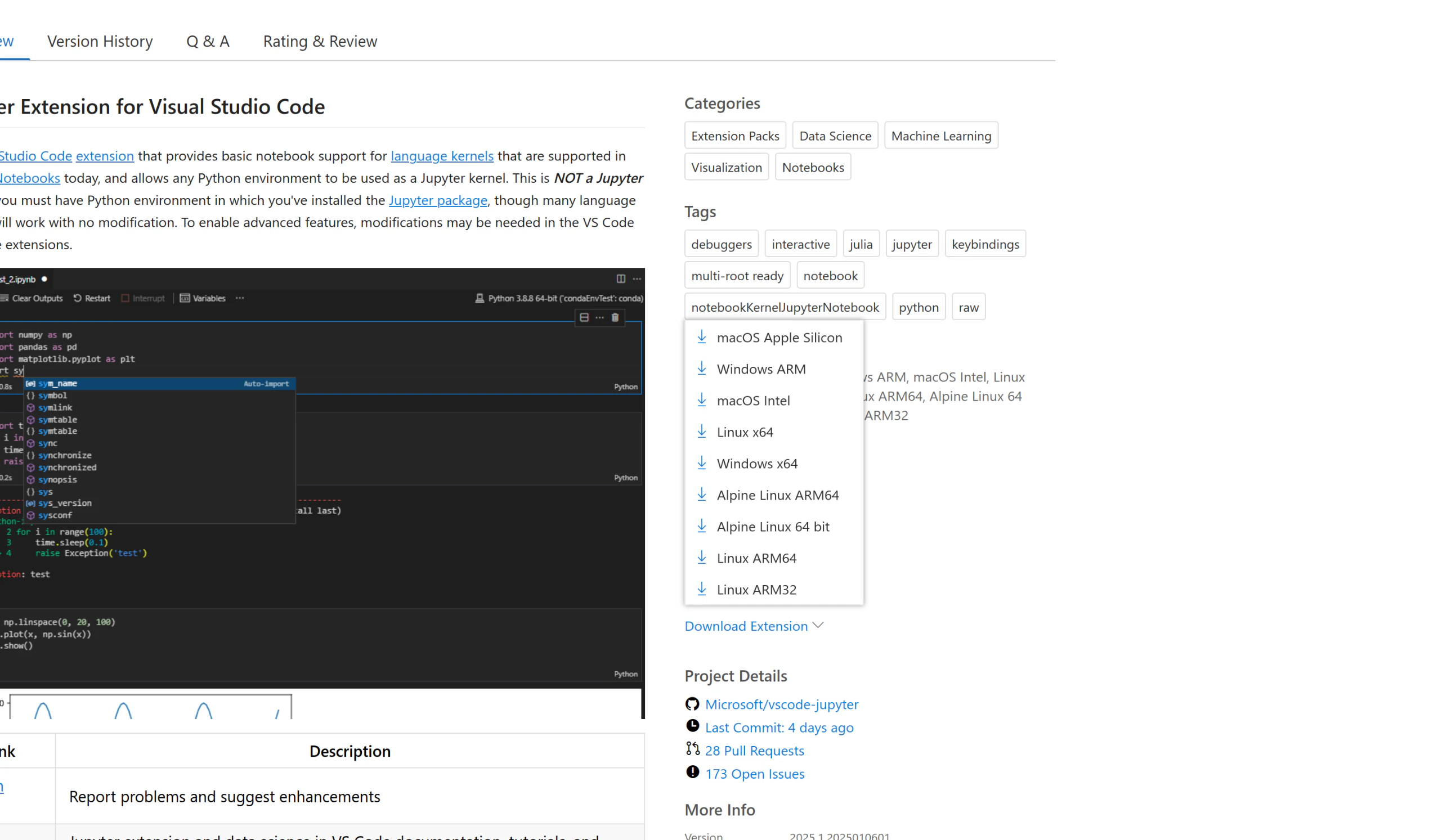This screenshot has width=1456, height=840.
Task: Open the Version History tab
Action: coord(100,42)
